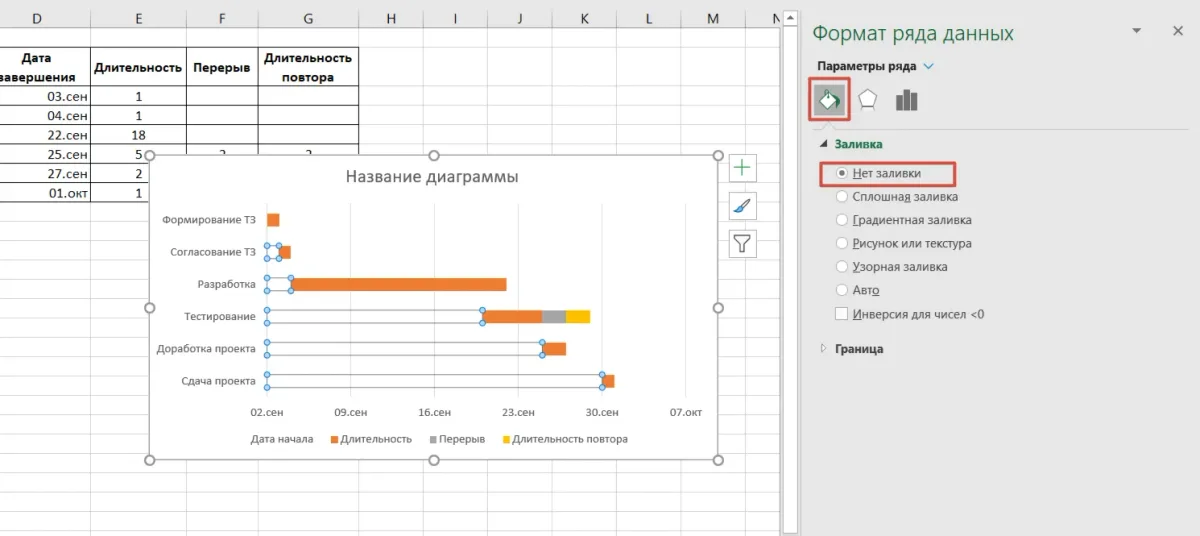Click the orange Разработка bar
The image size is (1200, 536).
point(398,285)
